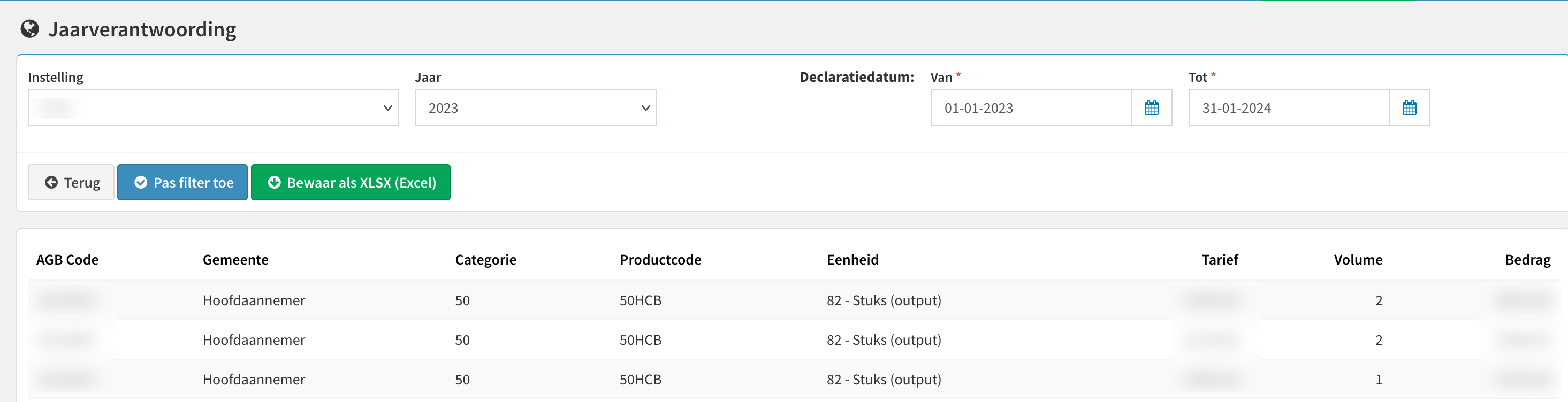Image resolution: width=1568 pixels, height=402 pixels.
Task: Click the Productcode column header
Action: 660,260
